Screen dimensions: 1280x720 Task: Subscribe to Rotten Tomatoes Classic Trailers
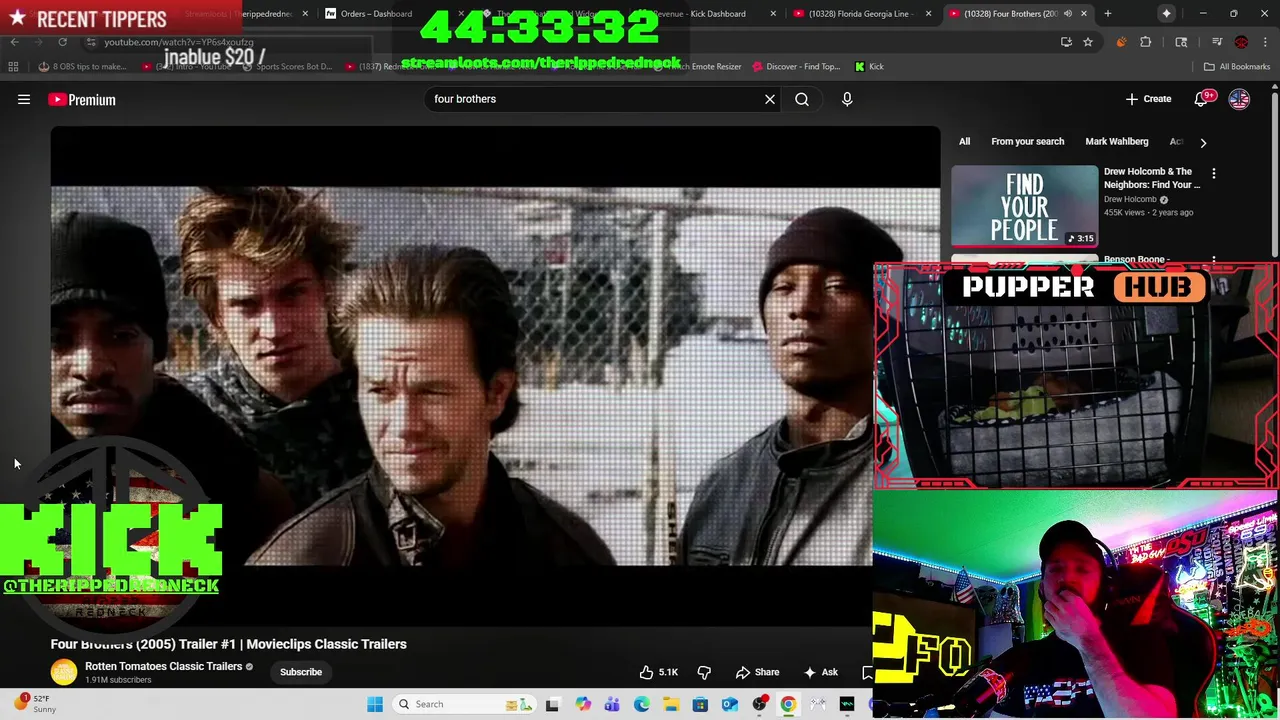tap(301, 672)
